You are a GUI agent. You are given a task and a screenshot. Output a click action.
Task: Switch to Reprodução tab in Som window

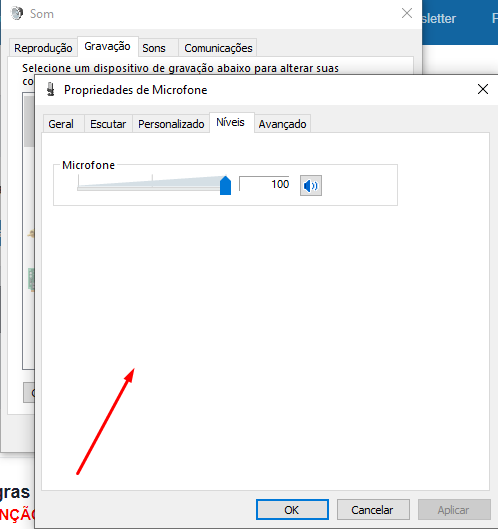[x=43, y=48]
